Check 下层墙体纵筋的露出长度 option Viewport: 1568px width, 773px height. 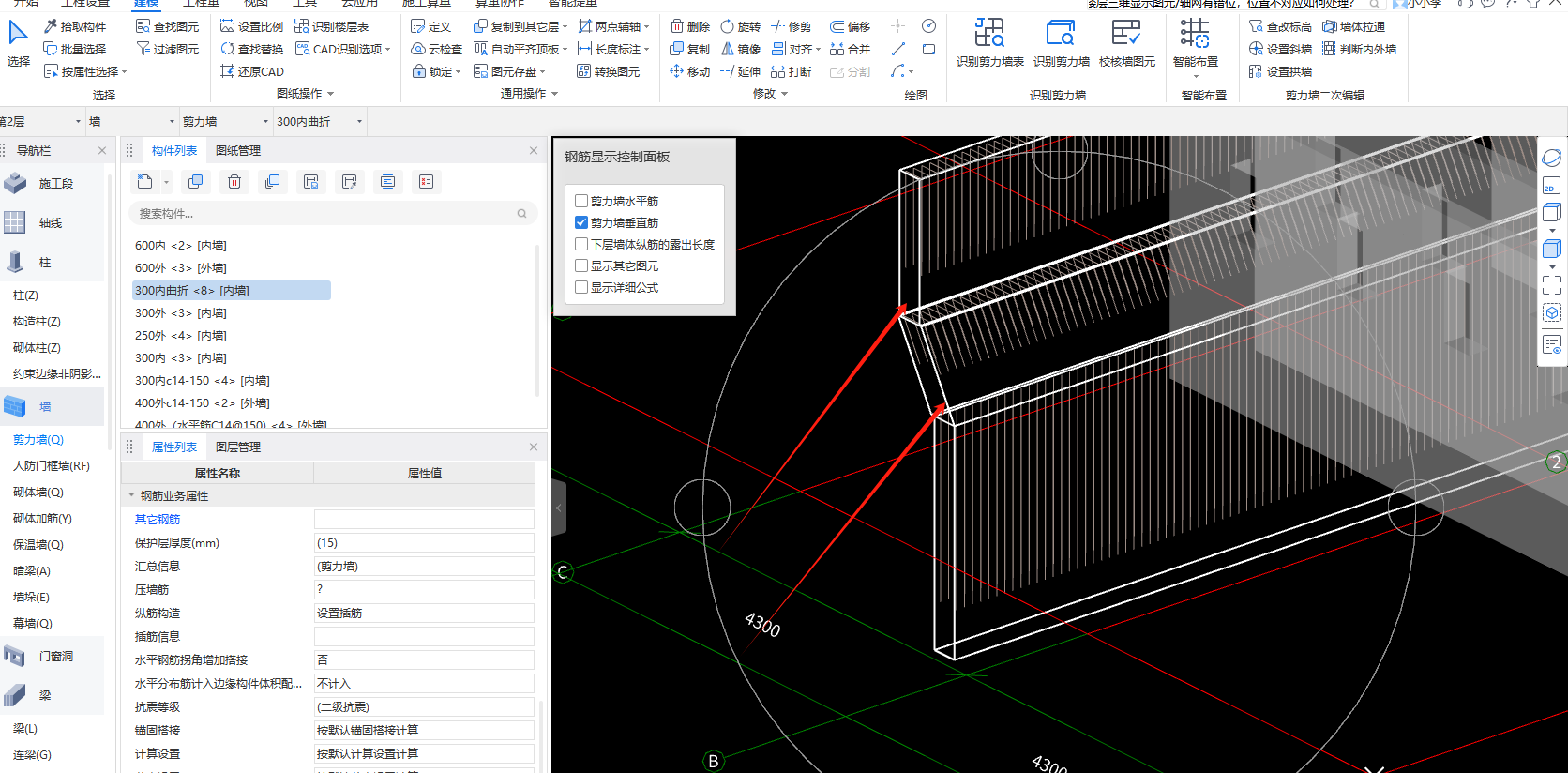click(x=581, y=244)
